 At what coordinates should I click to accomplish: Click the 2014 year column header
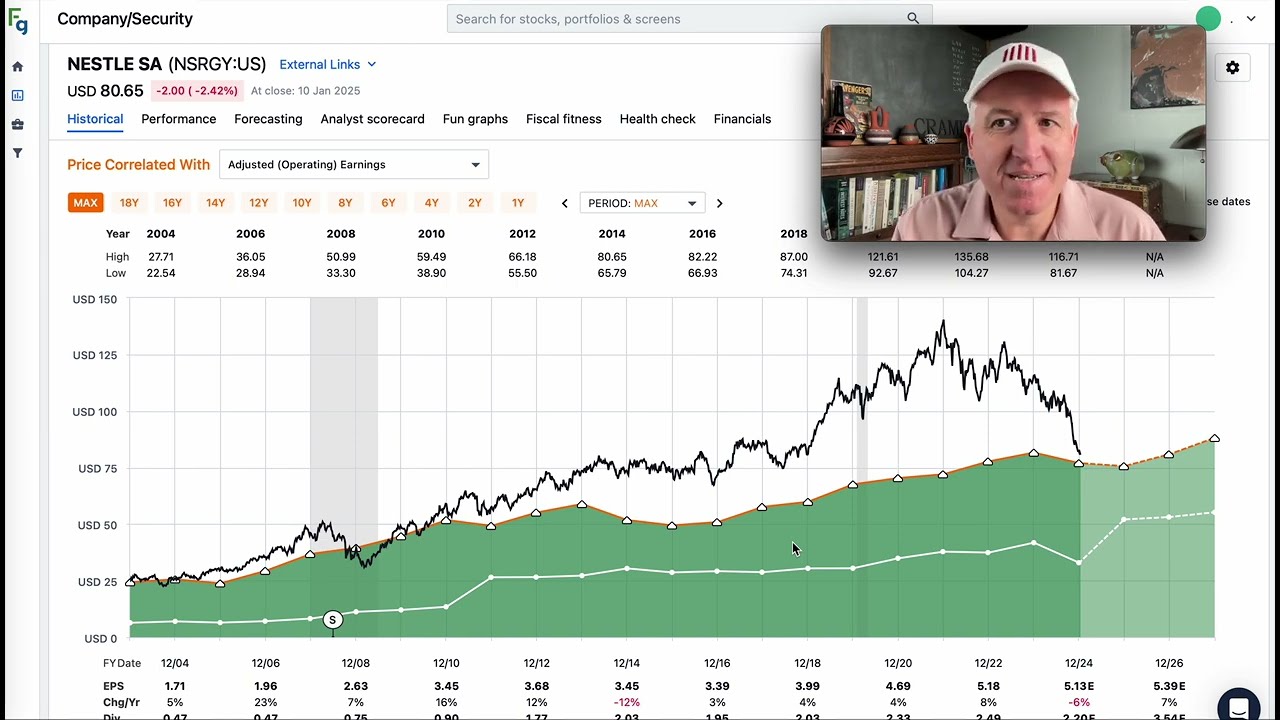612,234
